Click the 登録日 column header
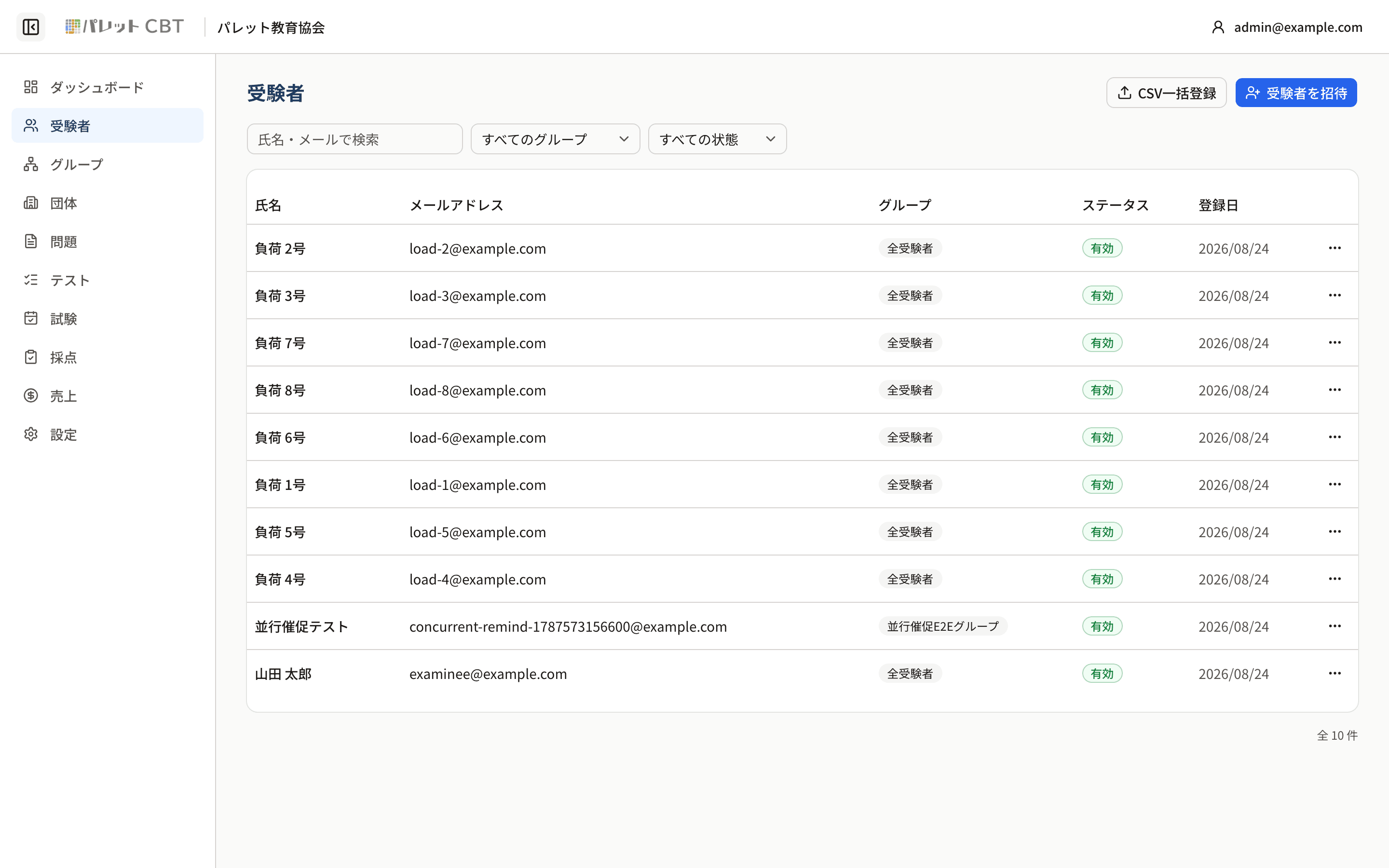The width and height of the screenshot is (1389, 868). (1218, 205)
